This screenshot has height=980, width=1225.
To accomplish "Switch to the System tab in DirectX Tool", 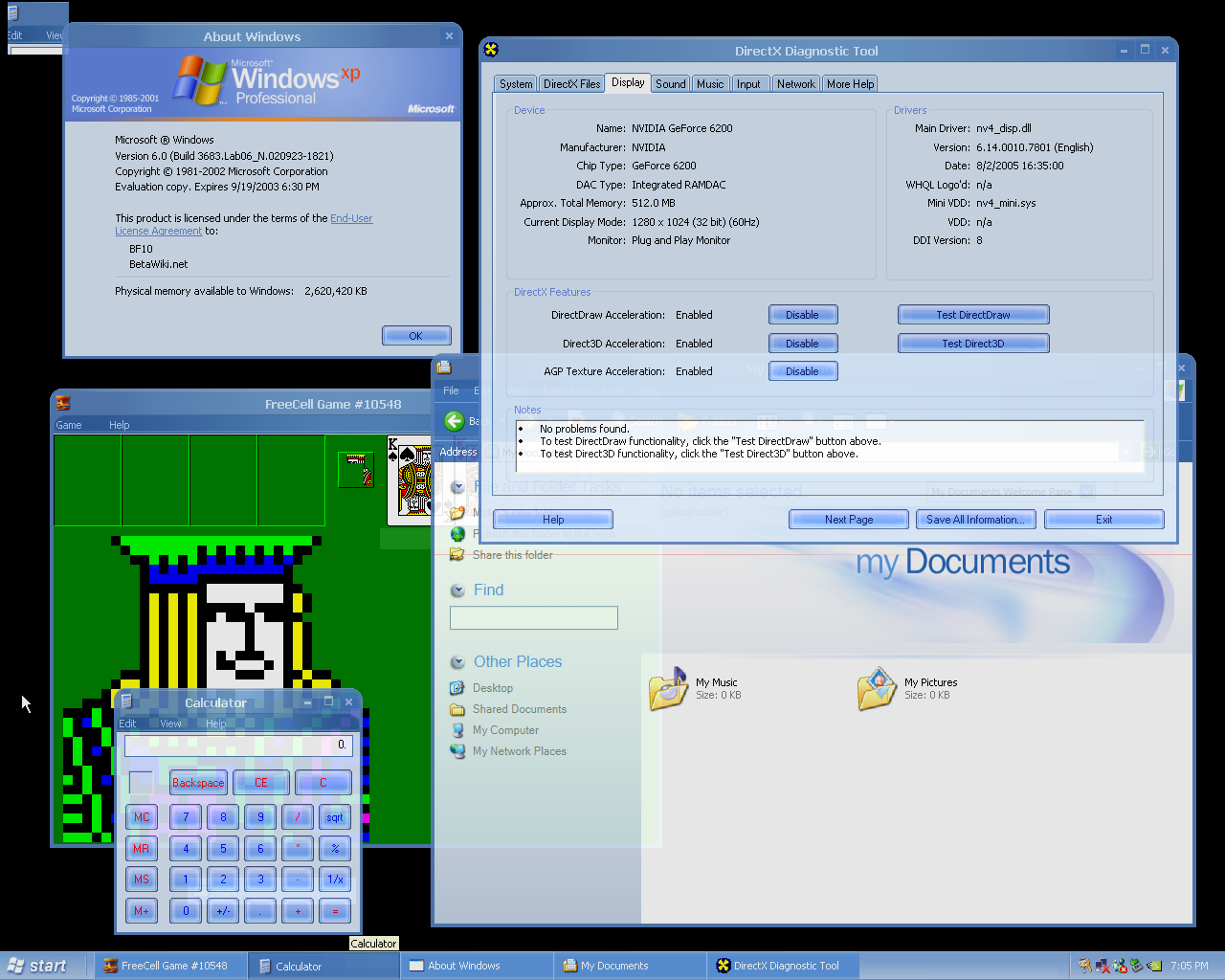I will pyautogui.click(x=516, y=84).
